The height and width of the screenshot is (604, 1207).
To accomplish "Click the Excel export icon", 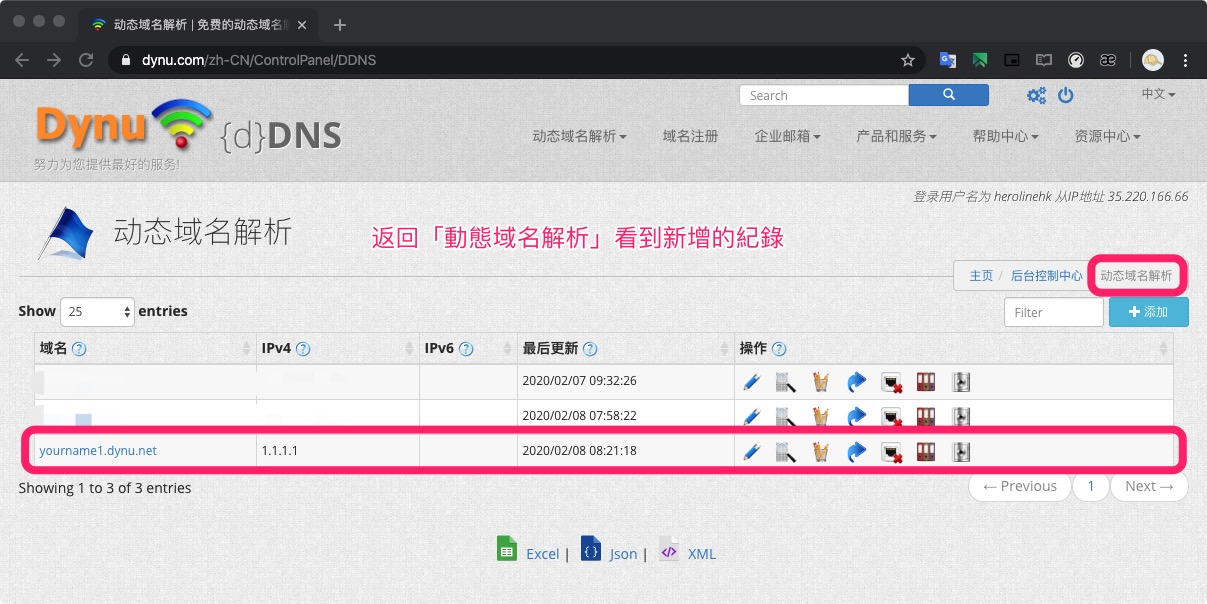I will [507, 549].
